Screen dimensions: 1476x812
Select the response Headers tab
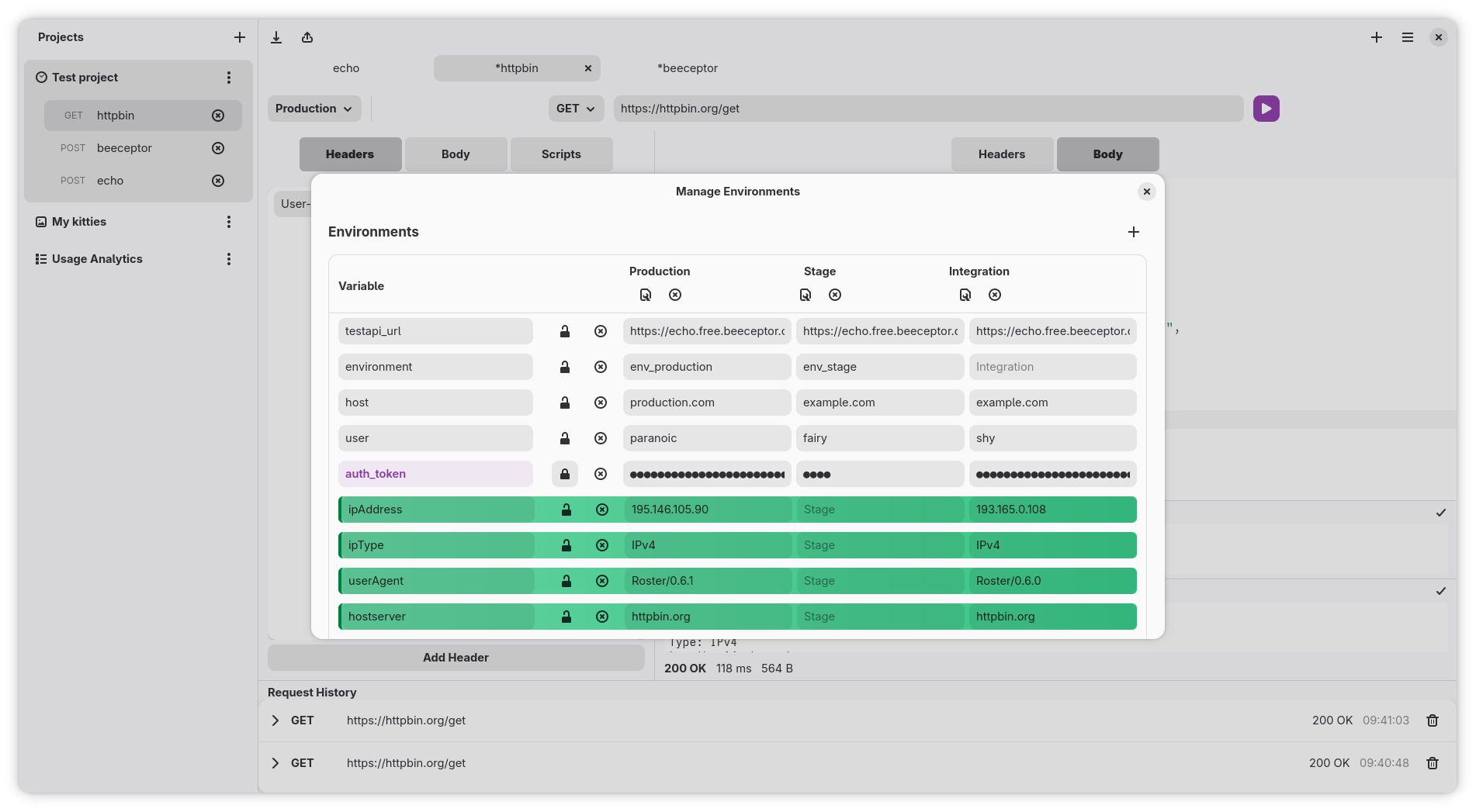click(x=1002, y=154)
